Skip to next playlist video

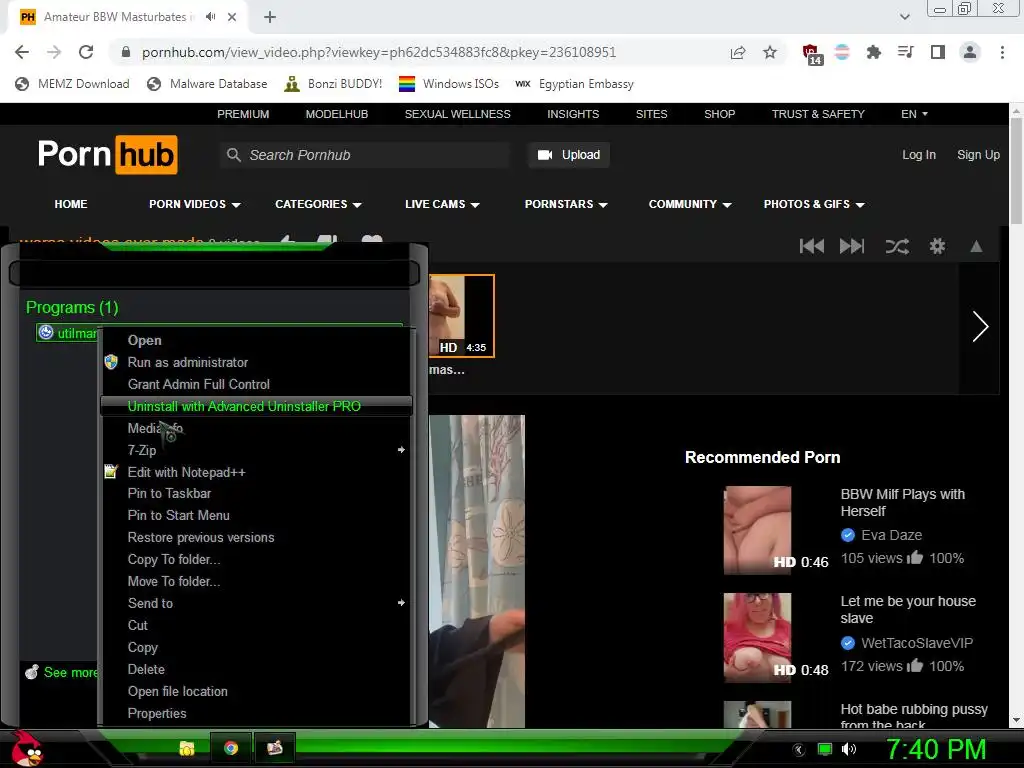pos(852,246)
